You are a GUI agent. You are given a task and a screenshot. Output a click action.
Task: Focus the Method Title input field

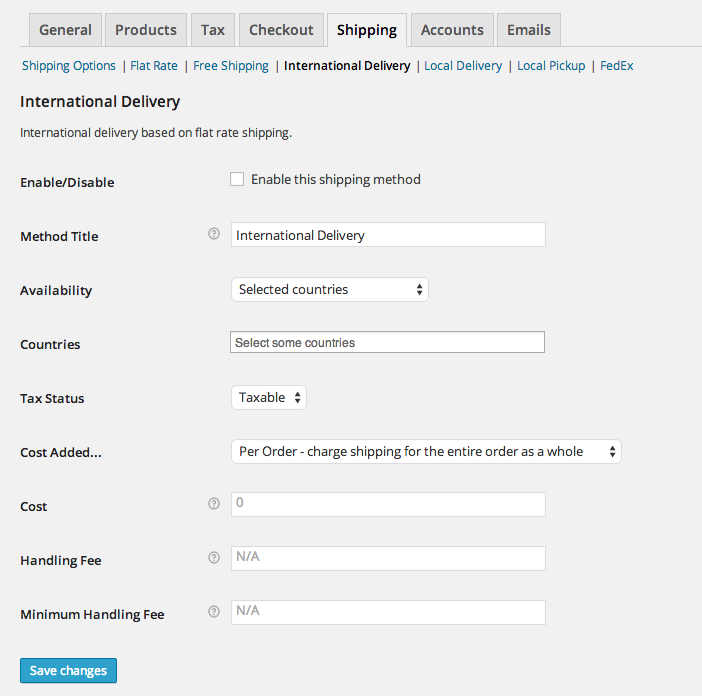(x=388, y=235)
